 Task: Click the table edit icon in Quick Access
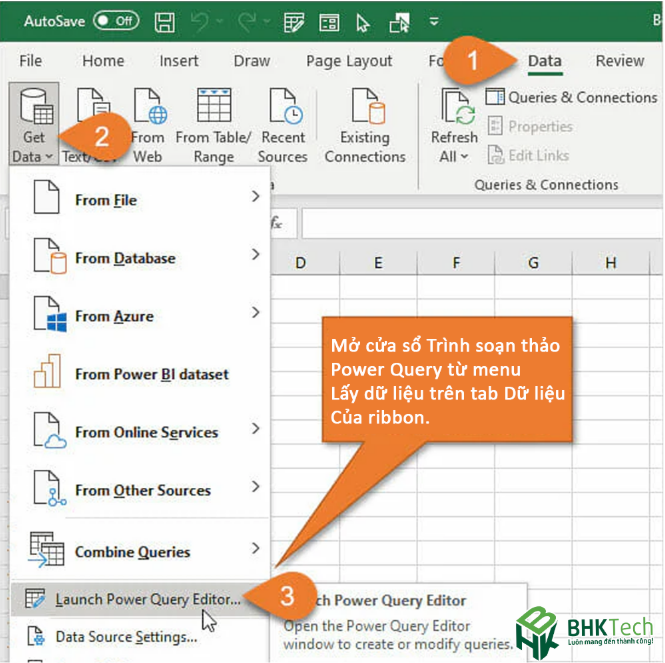(293, 22)
